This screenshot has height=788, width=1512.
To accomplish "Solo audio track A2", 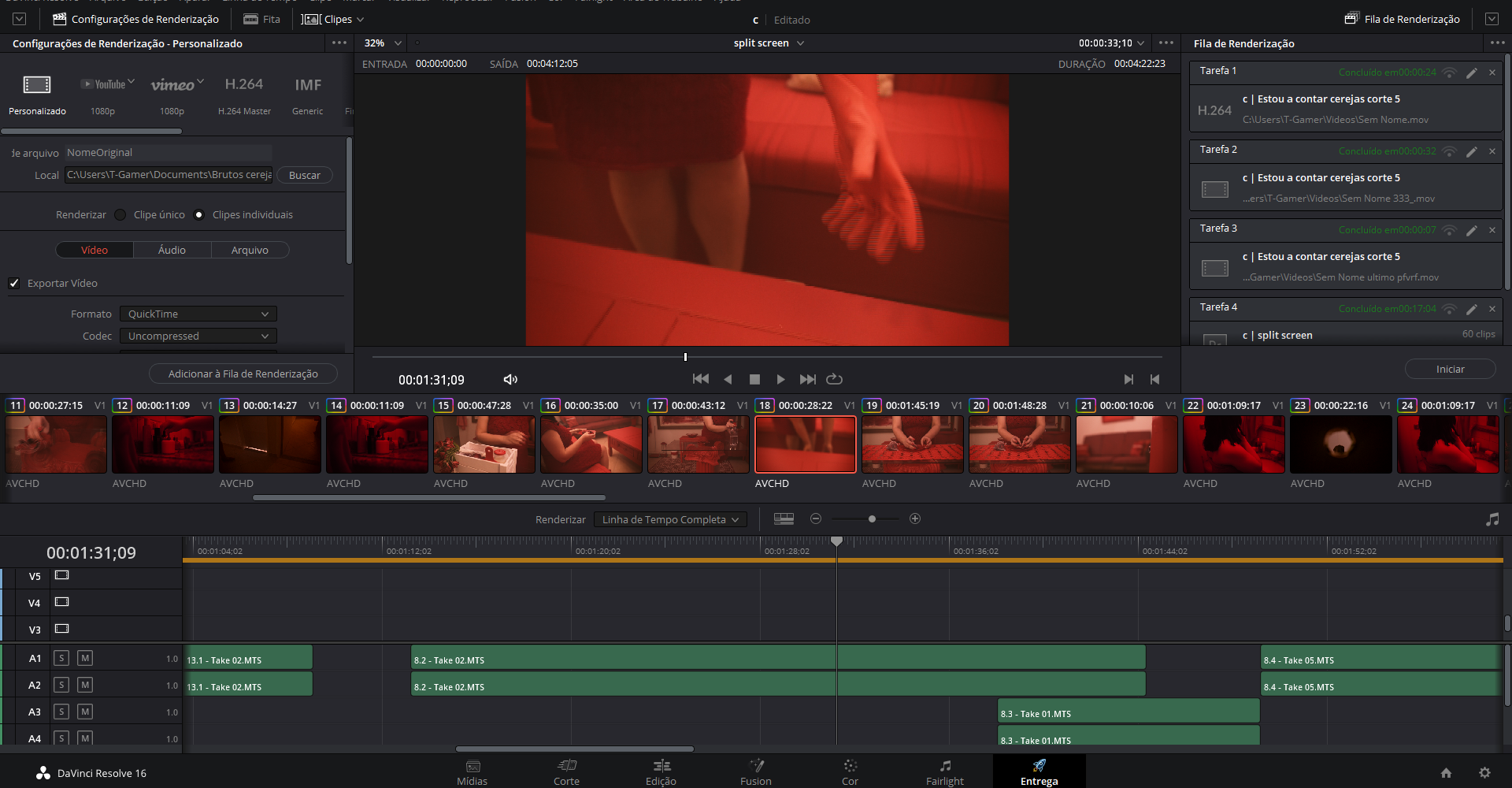I will [x=61, y=685].
